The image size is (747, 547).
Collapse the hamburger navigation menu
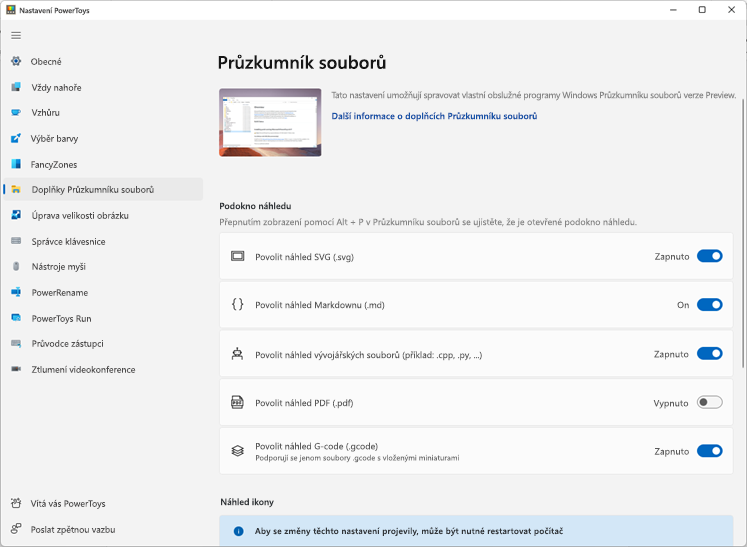tap(16, 35)
